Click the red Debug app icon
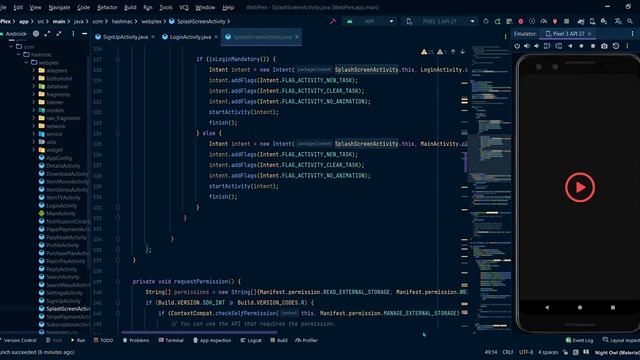 pyautogui.click(x=520, y=21)
